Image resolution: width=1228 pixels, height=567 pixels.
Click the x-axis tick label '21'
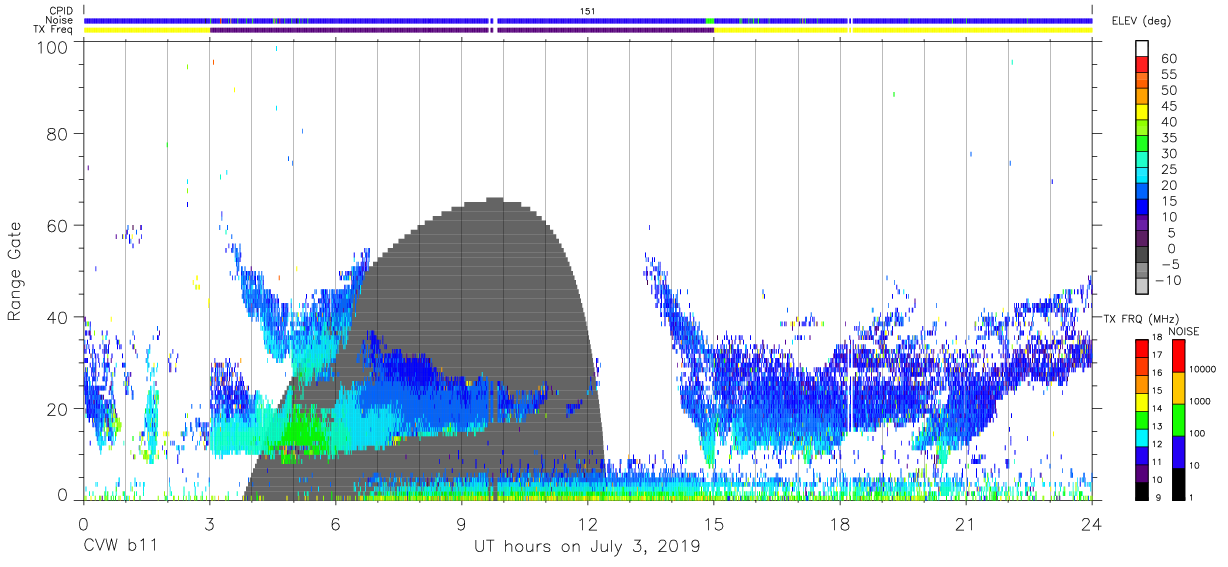(x=966, y=525)
